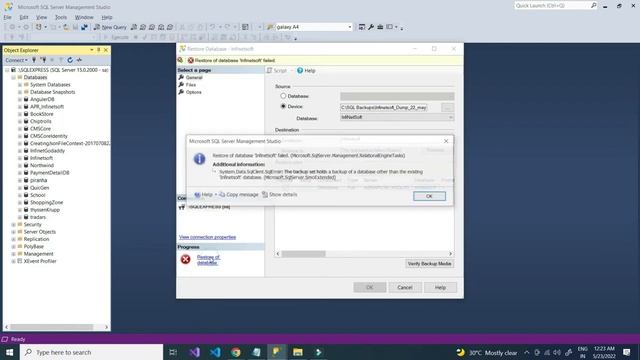Select the General page
Image resolution: width=640 pixels, height=360 pixels.
click(194, 78)
